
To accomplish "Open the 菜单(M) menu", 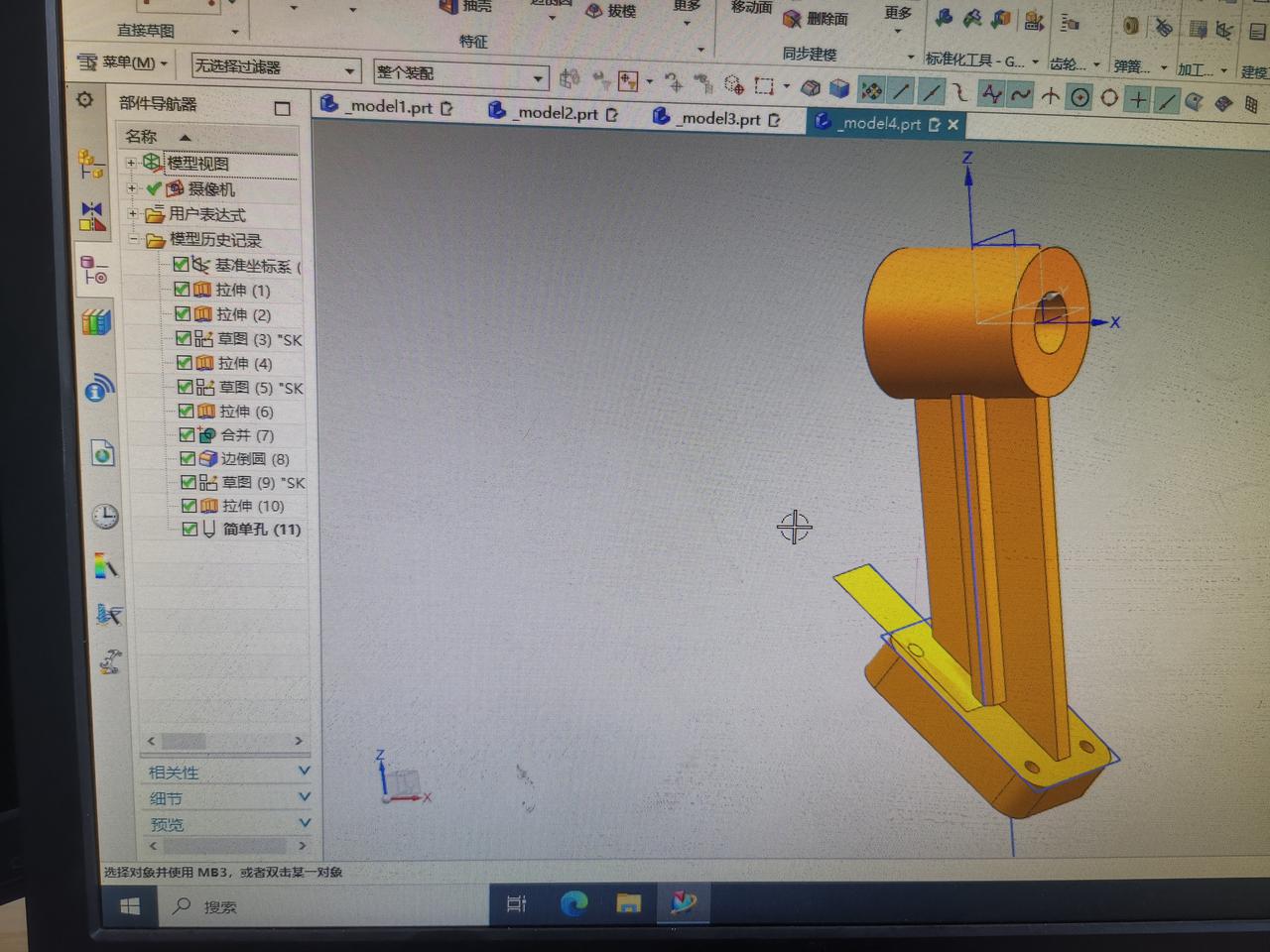I will (123, 62).
